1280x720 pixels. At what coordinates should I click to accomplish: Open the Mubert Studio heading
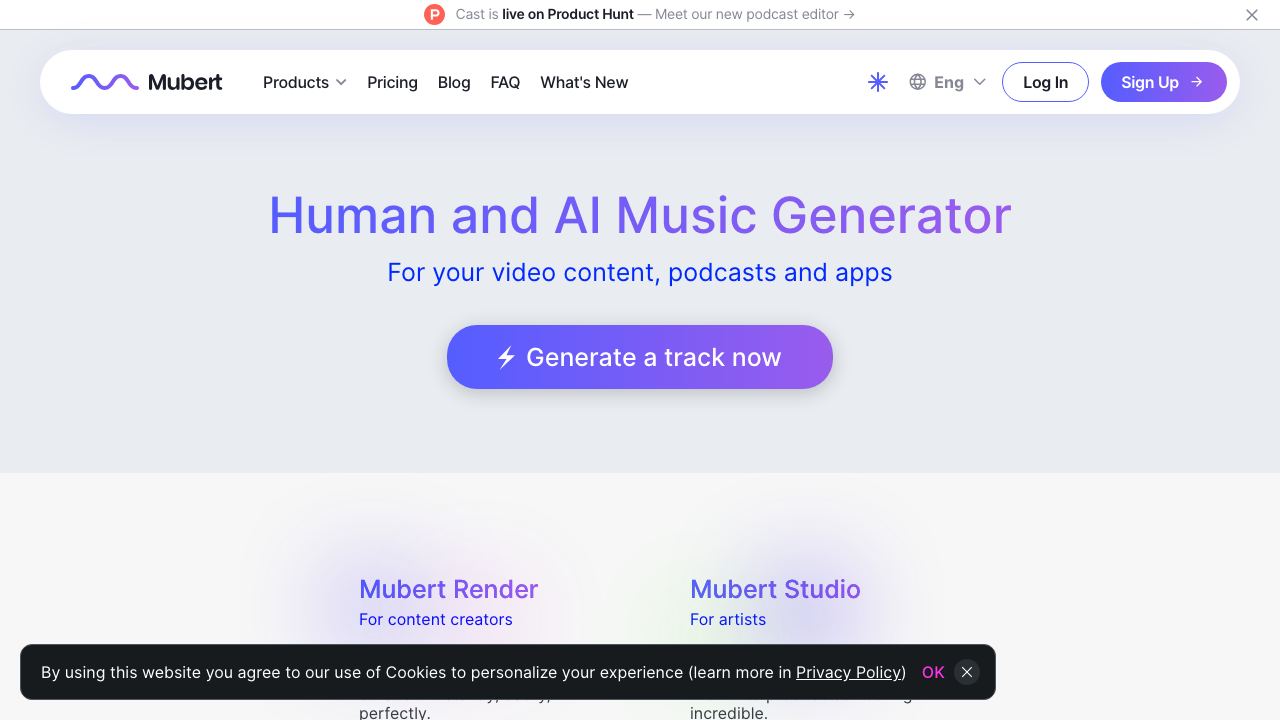(x=775, y=589)
